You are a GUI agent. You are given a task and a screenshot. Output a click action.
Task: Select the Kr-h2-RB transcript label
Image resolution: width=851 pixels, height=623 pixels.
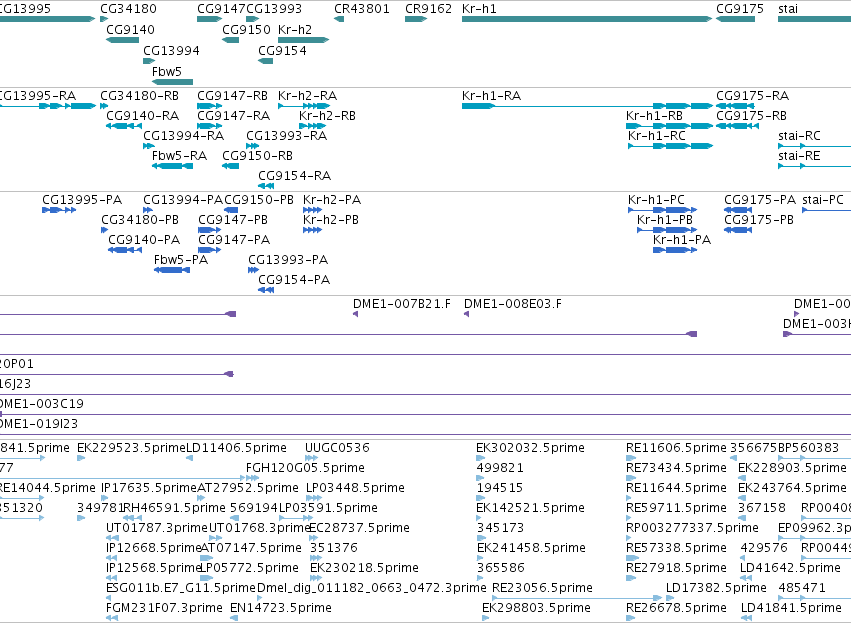(x=327, y=116)
